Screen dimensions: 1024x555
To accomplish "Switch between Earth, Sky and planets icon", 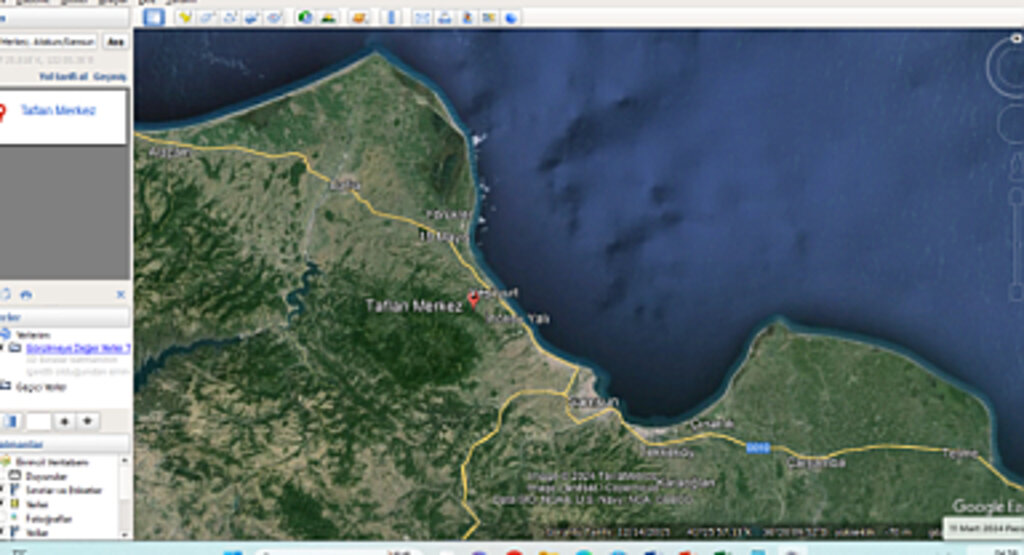I will pos(359,18).
